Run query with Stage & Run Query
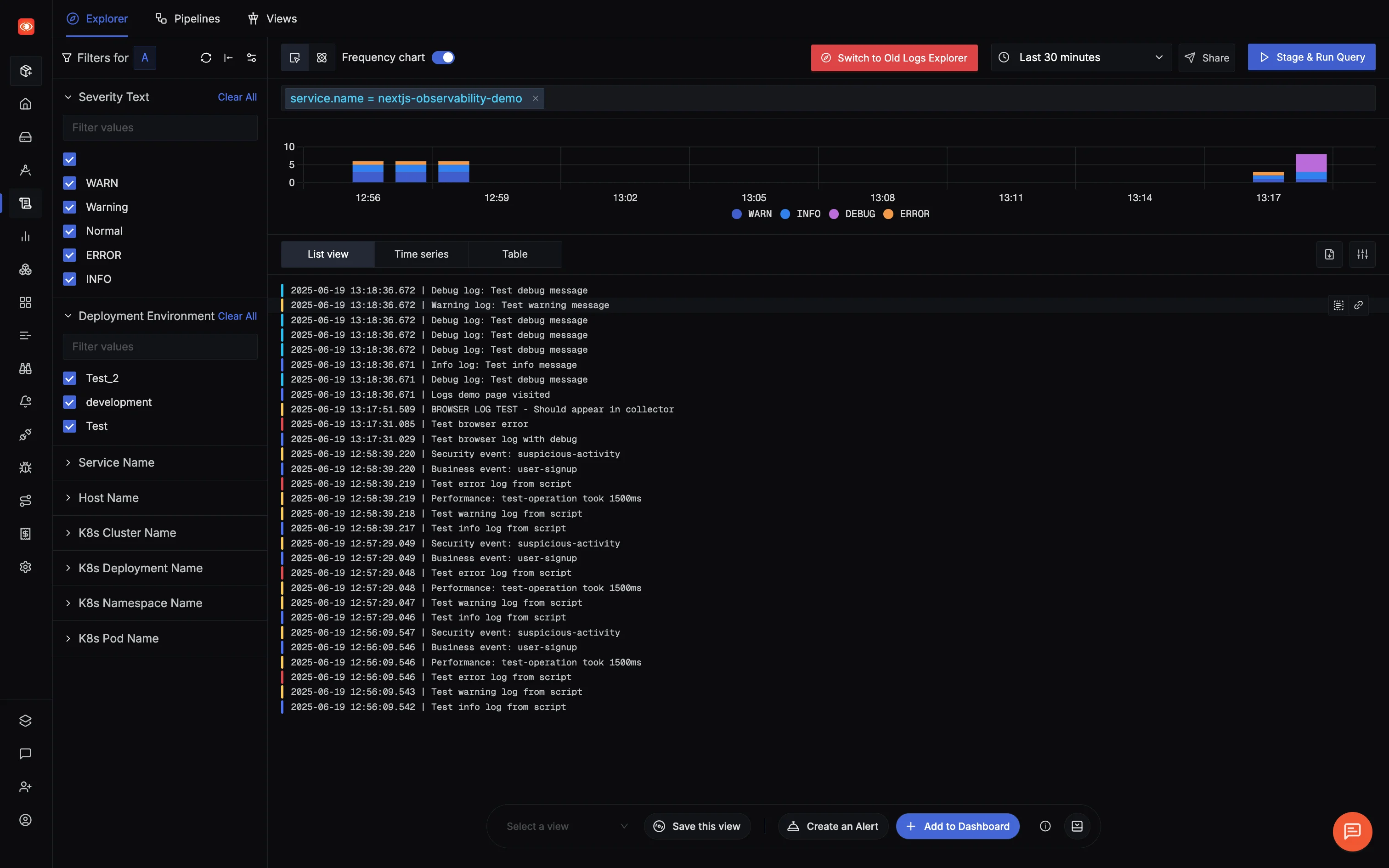Image resolution: width=1389 pixels, height=868 pixels. pos(1311,57)
